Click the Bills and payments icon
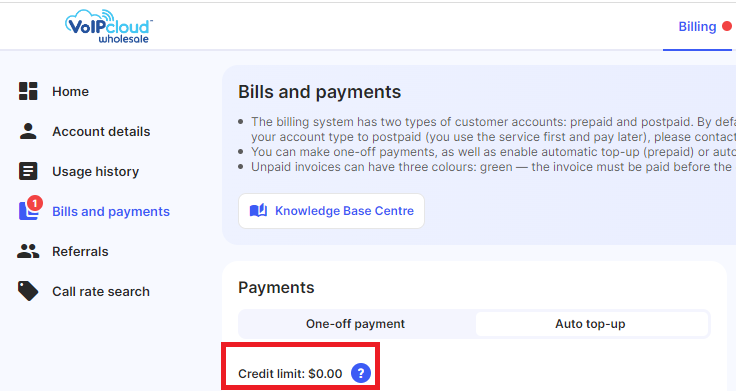 click(30, 208)
